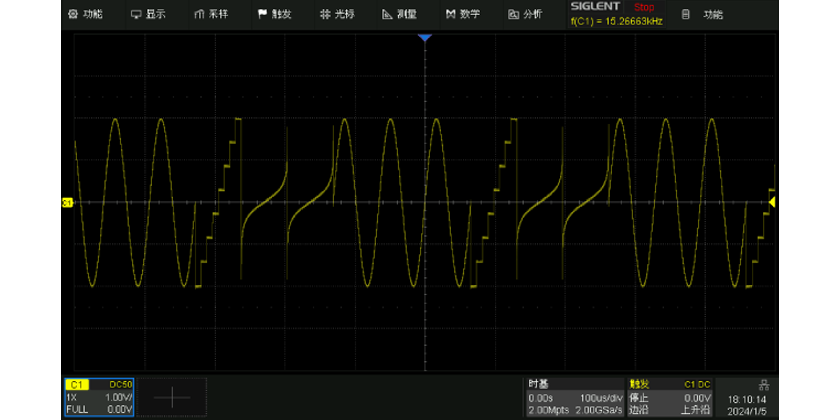Viewport: 840px width, 420px height.
Task: Click the plus add-channel box
Action: tap(170, 397)
